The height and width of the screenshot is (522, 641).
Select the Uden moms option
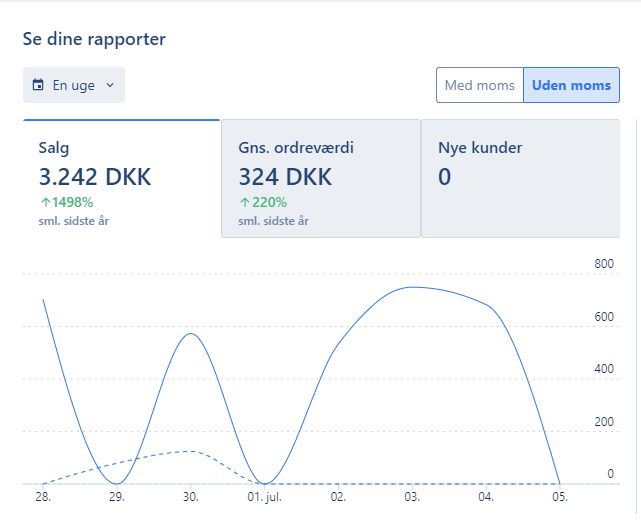point(571,85)
